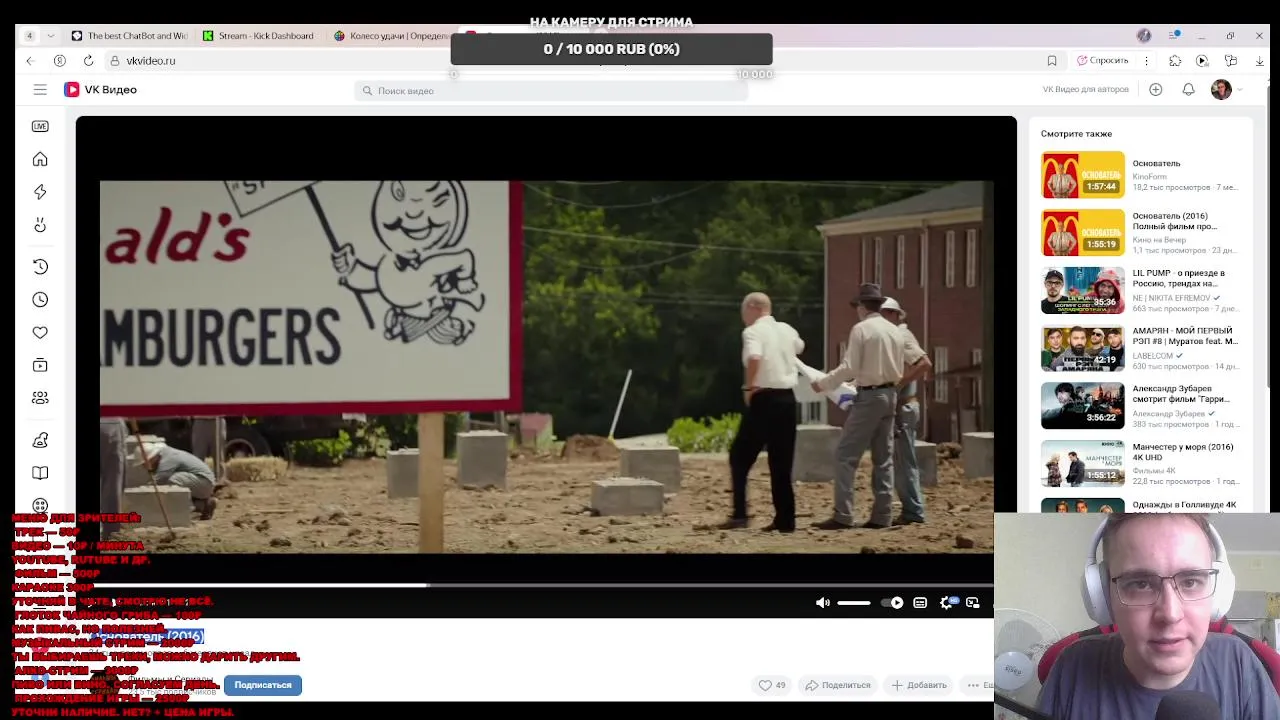Switch to The best ChatBot tab
The image size is (1280, 720).
click(129, 36)
